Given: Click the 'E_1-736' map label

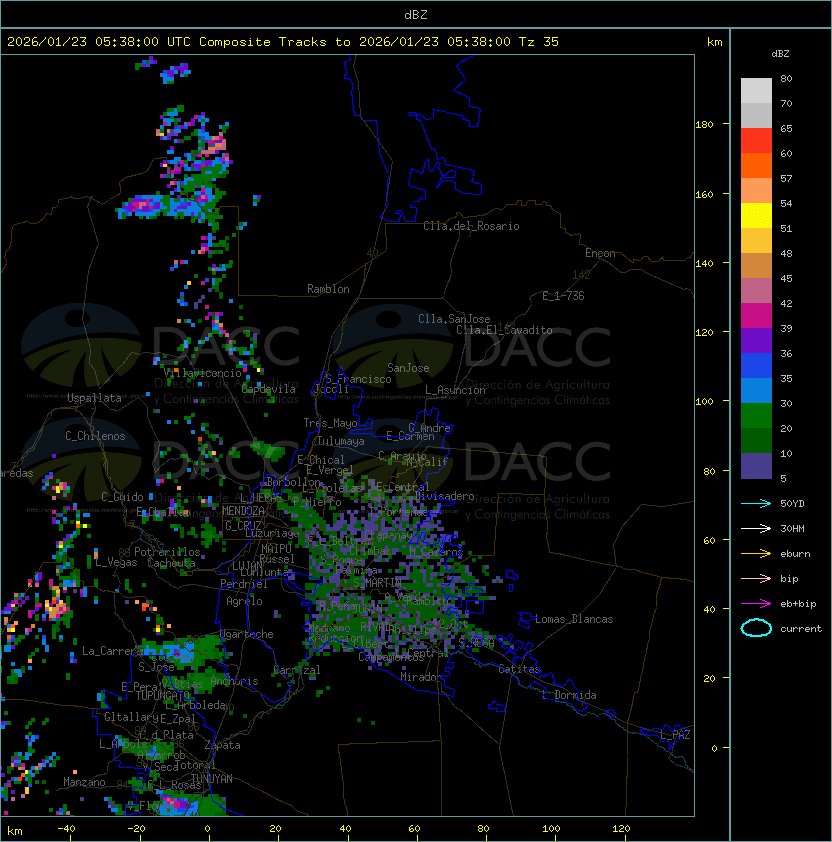Looking at the screenshot, I should click(x=563, y=296).
